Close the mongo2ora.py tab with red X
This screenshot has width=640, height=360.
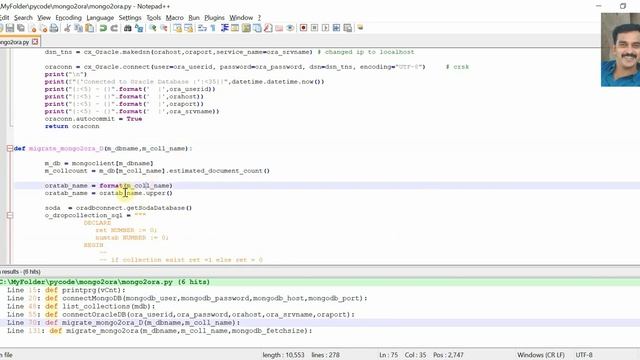pos(35,42)
